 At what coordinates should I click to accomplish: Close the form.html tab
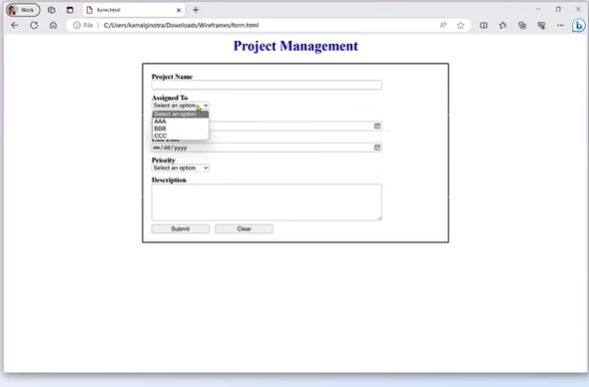coord(179,10)
